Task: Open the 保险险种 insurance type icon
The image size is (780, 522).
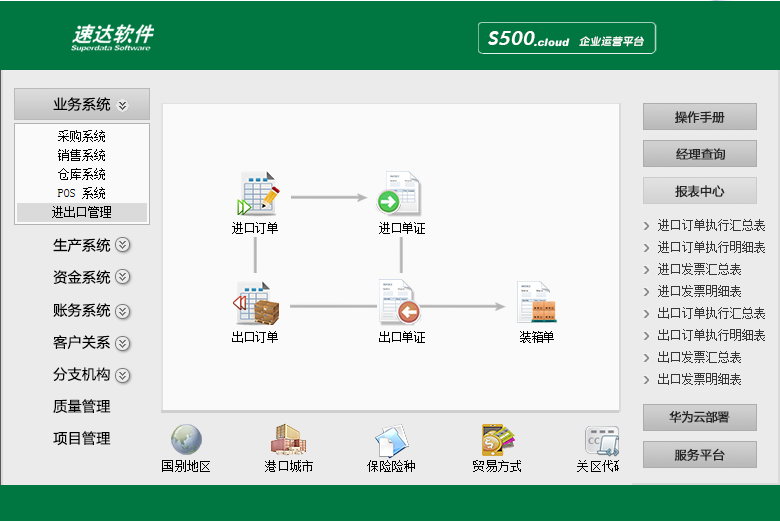Action: click(391, 440)
